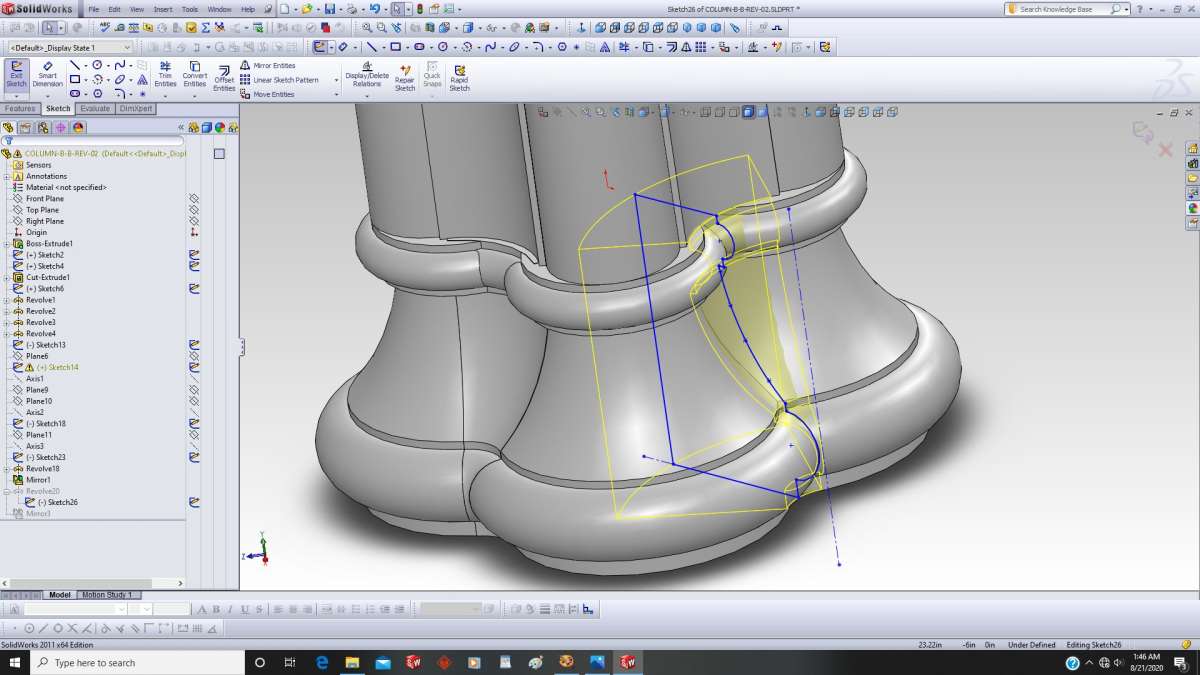1200x675 pixels.
Task: Select the Spline tool in the sketch ribbon
Action: tap(119, 66)
